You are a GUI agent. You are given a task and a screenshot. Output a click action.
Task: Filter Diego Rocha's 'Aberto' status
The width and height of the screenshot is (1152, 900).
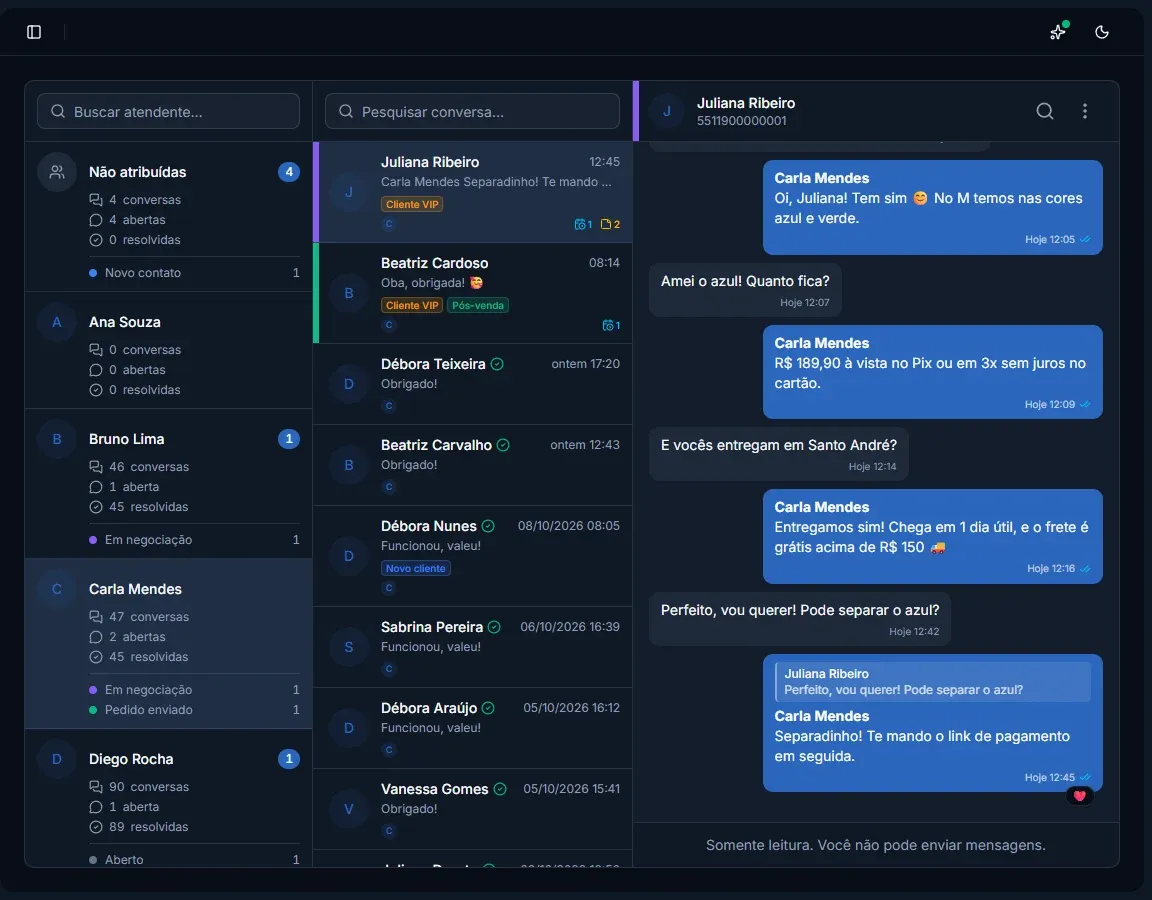194,859
